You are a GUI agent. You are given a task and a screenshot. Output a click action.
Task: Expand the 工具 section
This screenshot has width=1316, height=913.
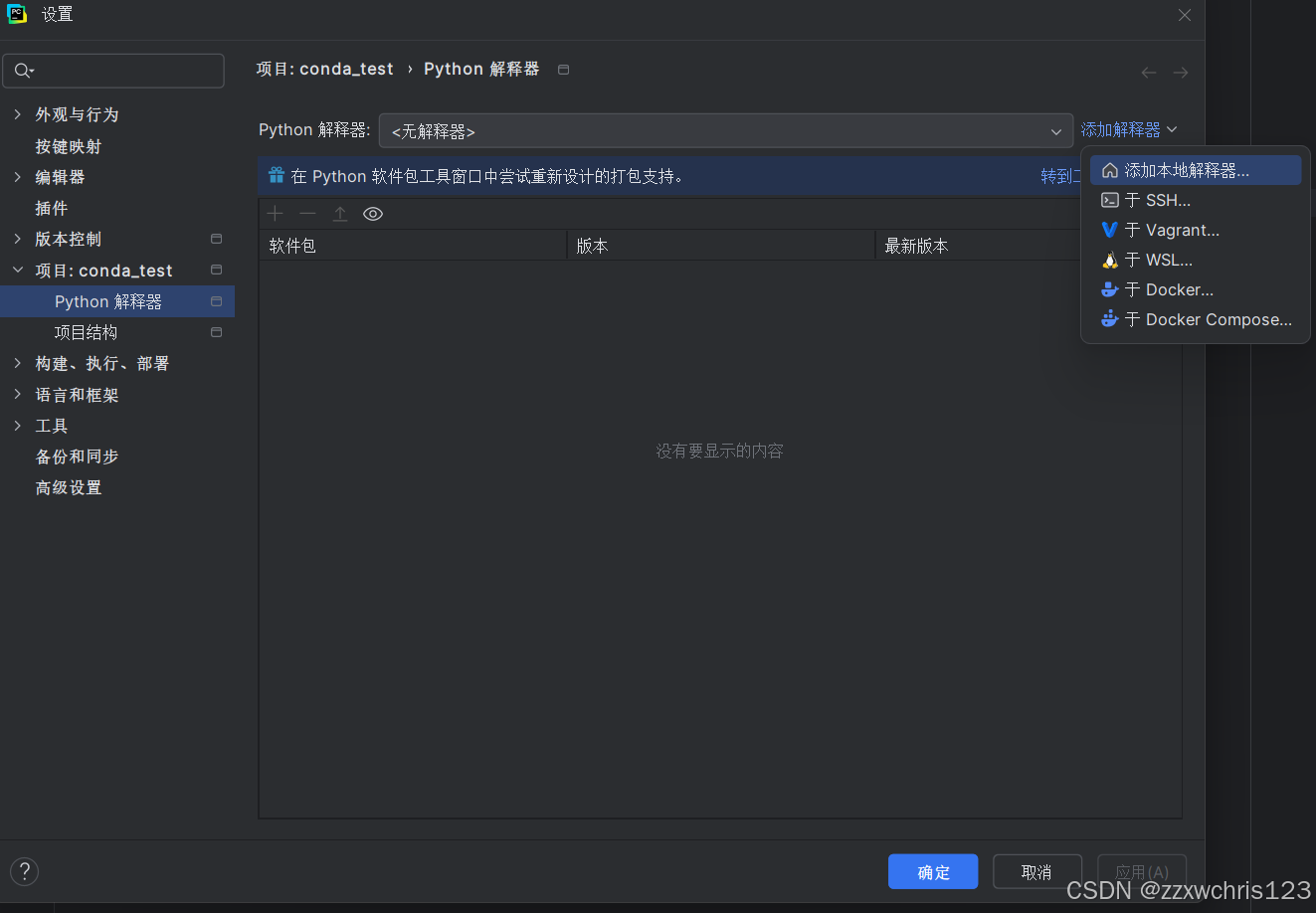tap(17, 426)
